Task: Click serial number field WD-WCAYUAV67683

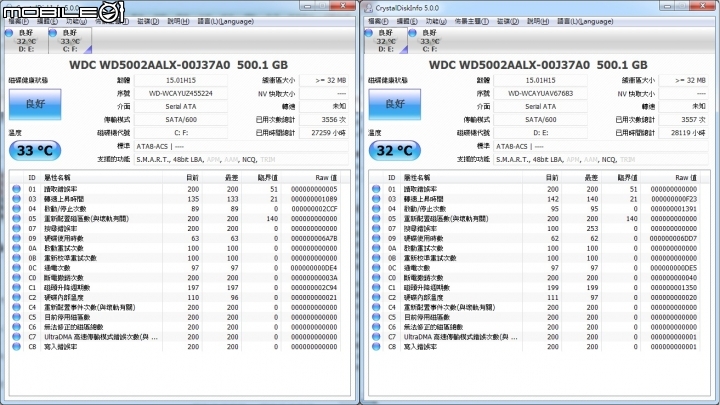Action: pos(540,93)
